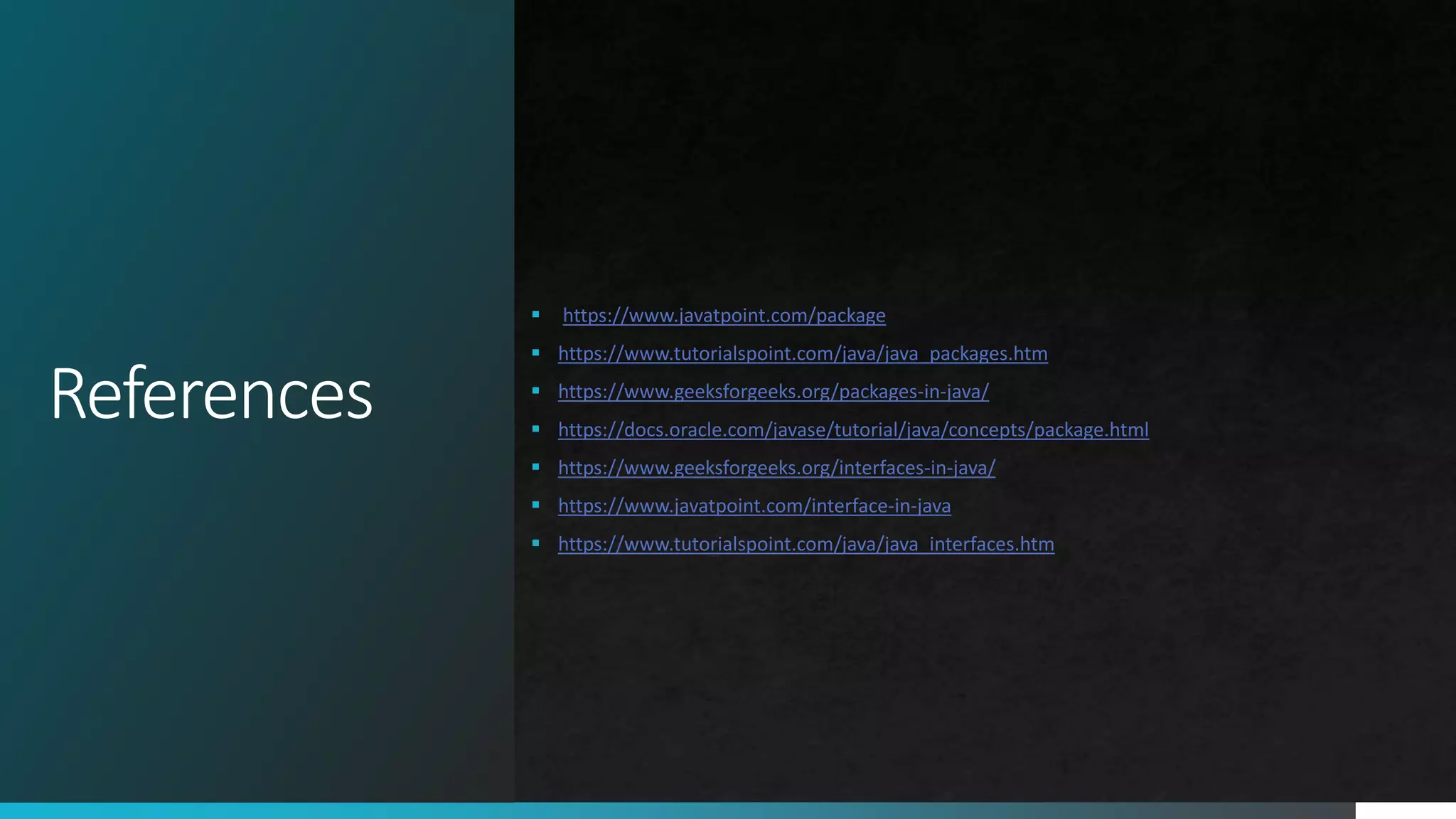Open docs.oracle.com package.html link
The image size is (1456, 819).
pos(853,430)
